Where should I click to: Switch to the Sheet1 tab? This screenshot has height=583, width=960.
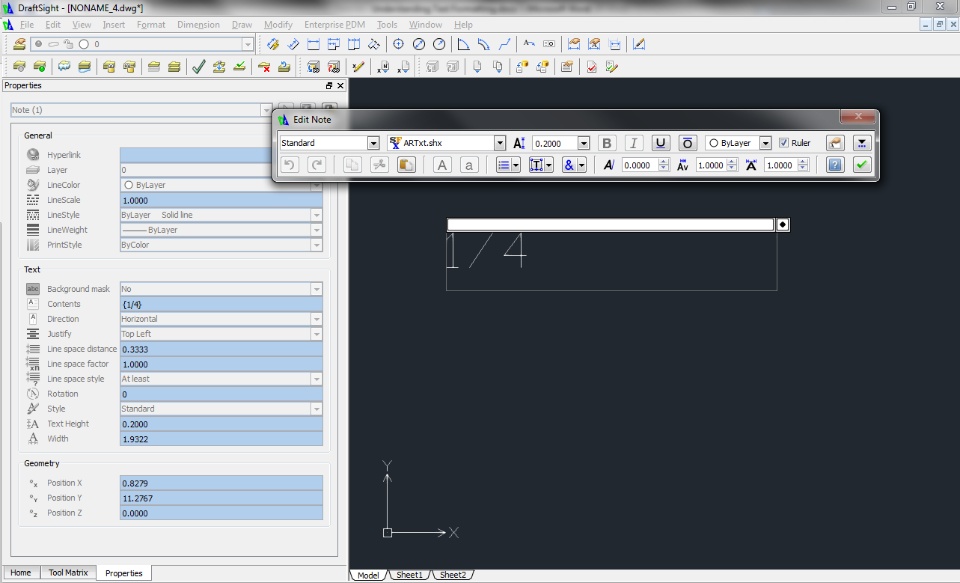[410, 575]
